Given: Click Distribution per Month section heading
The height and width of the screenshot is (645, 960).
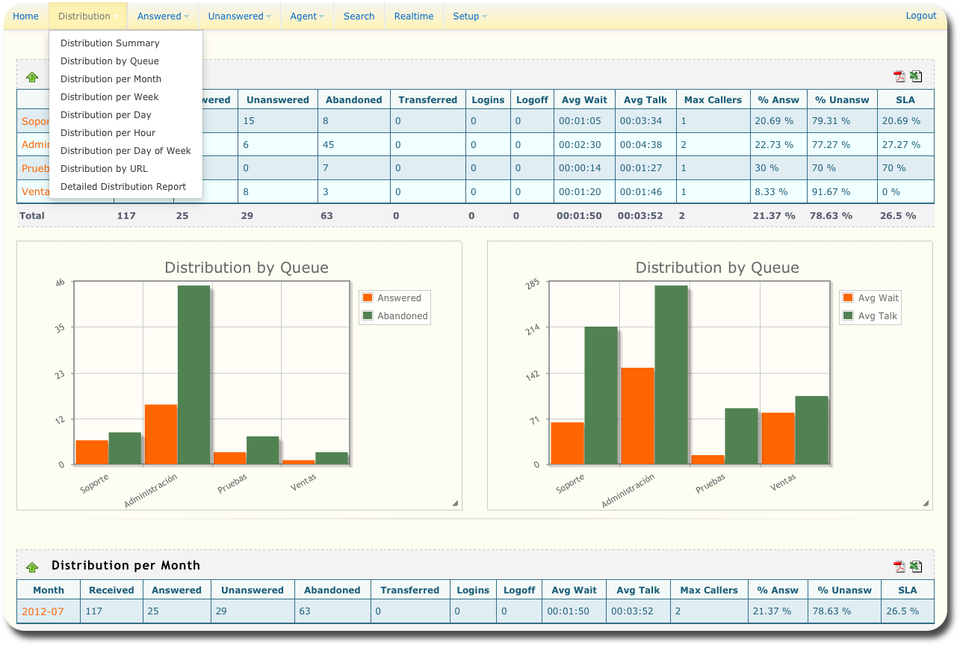Looking at the screenshot, I should point(126,565).
